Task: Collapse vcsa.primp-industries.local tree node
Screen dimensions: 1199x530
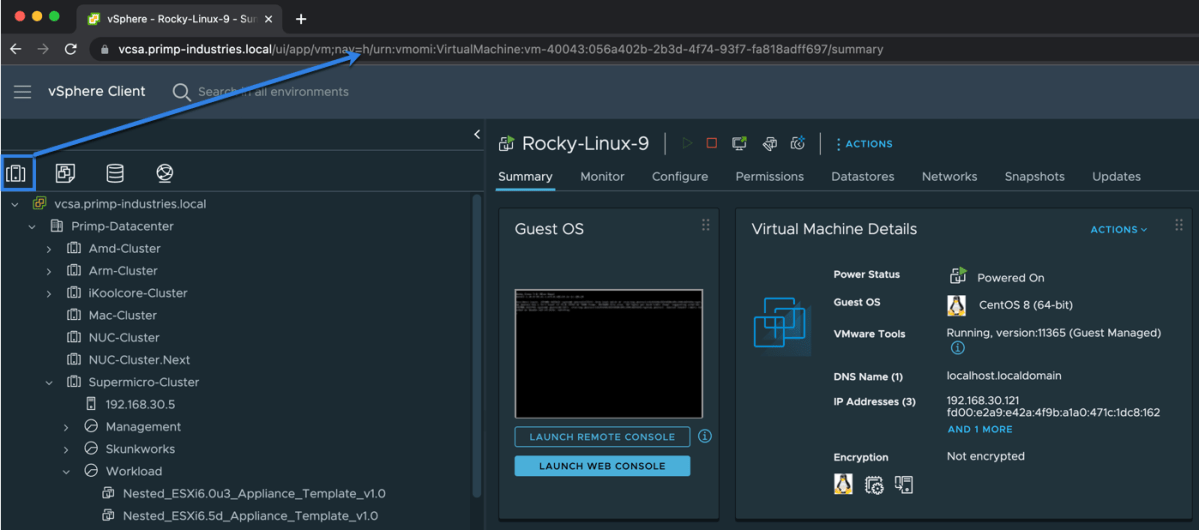Action: point(15,204)
